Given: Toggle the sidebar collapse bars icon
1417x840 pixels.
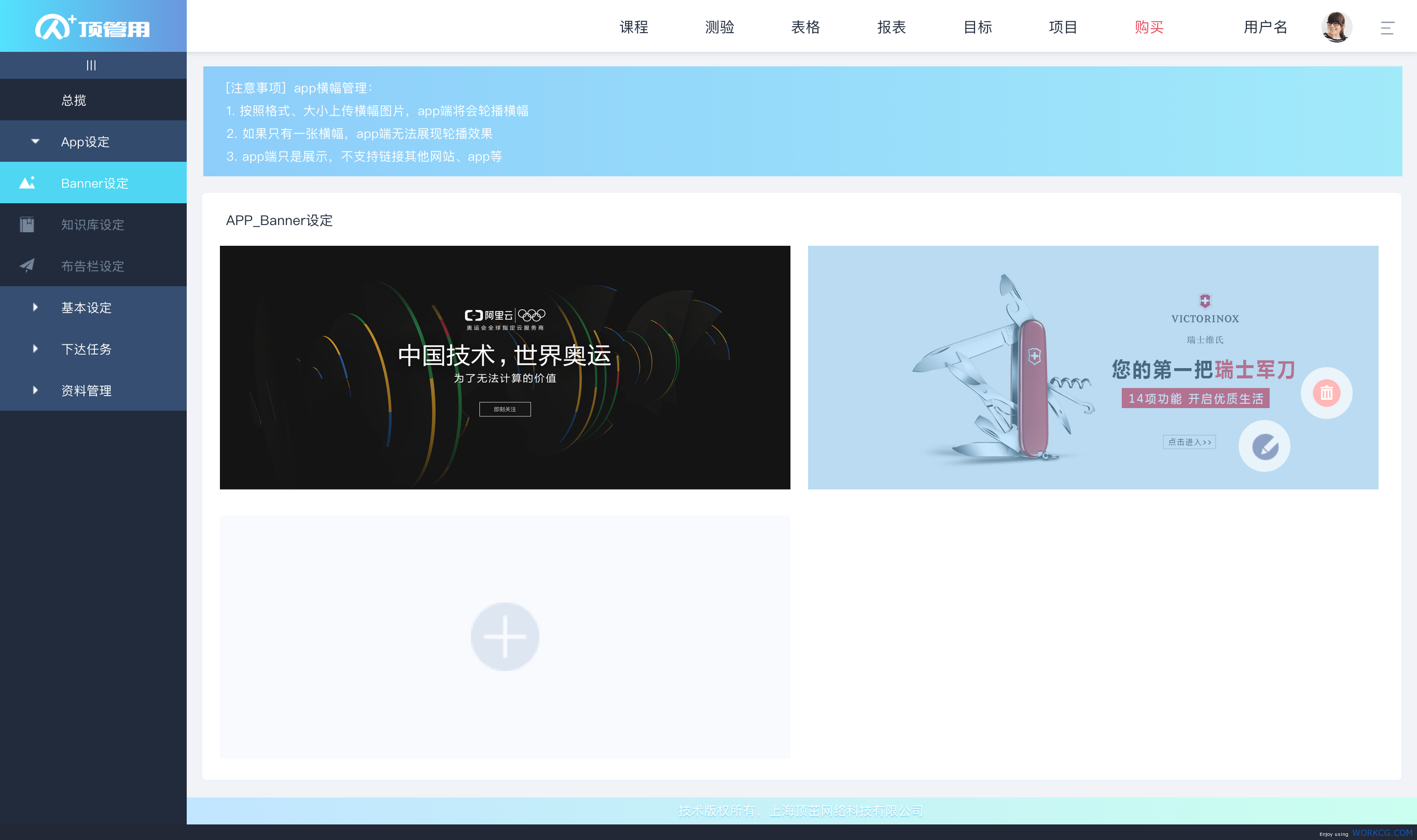Looking at the screenshot, I should 91,66.
